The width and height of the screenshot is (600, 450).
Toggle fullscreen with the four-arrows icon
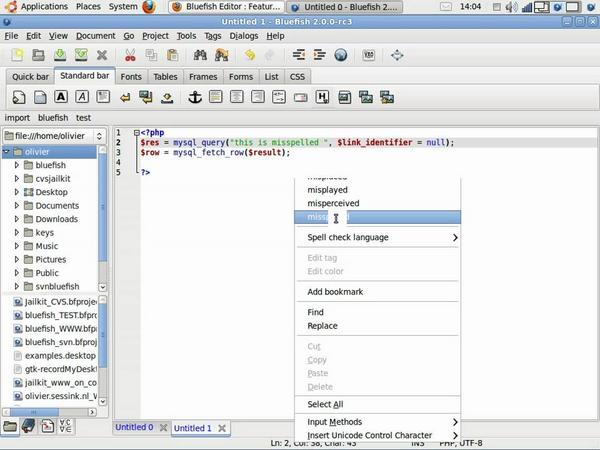(x=397, y=55)
